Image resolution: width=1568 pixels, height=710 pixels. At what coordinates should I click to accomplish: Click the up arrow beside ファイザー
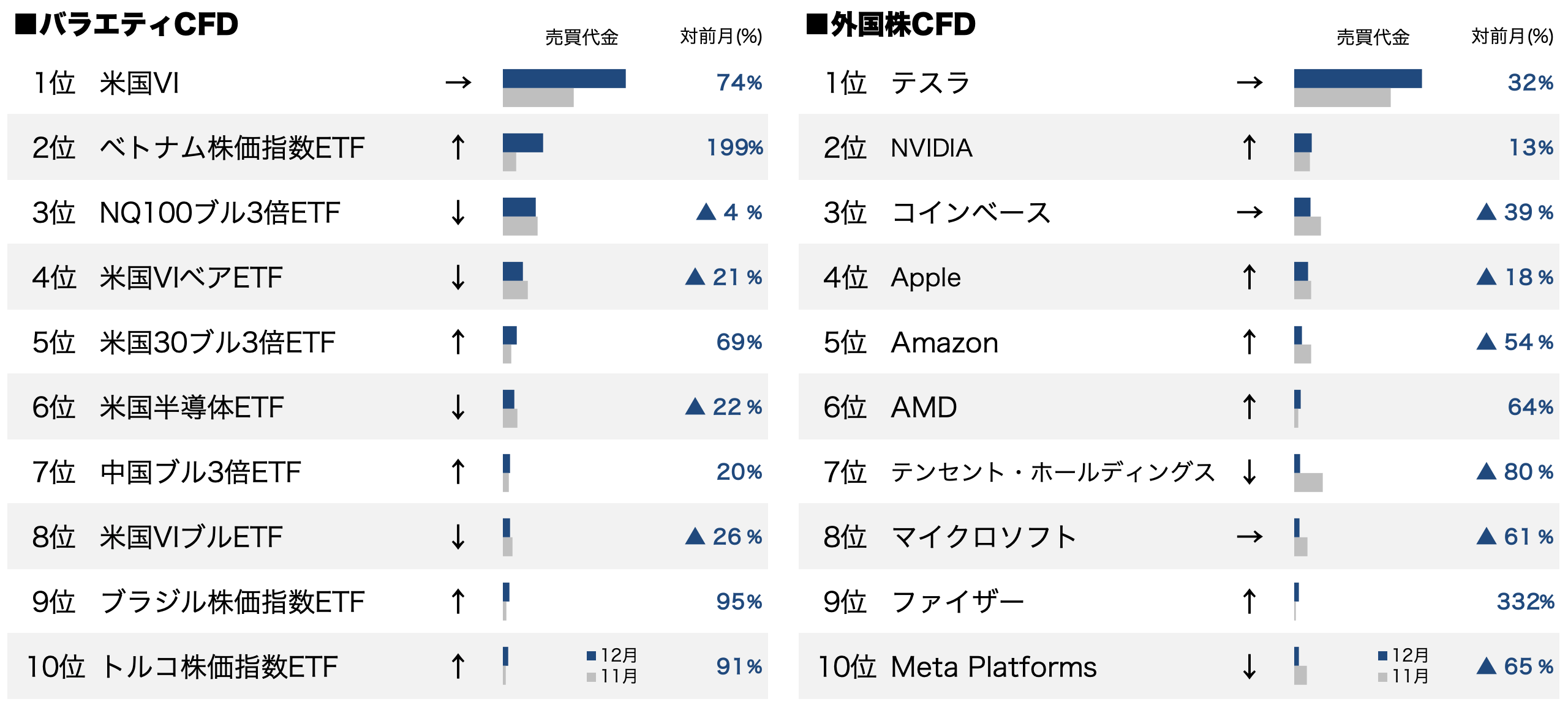click(1249, 602)
